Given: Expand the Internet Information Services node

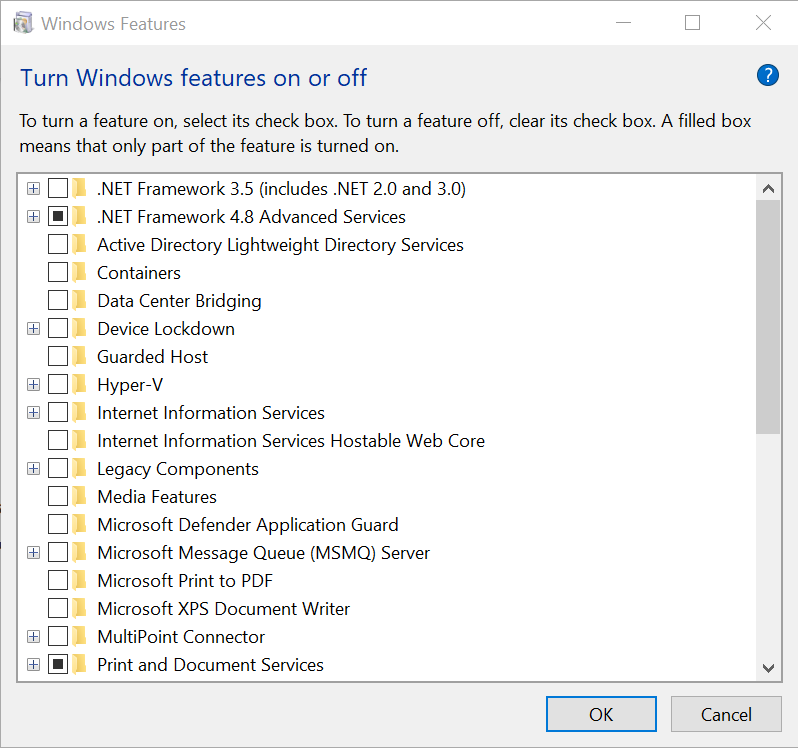Looking at the screenshot, I should (34, 413).
